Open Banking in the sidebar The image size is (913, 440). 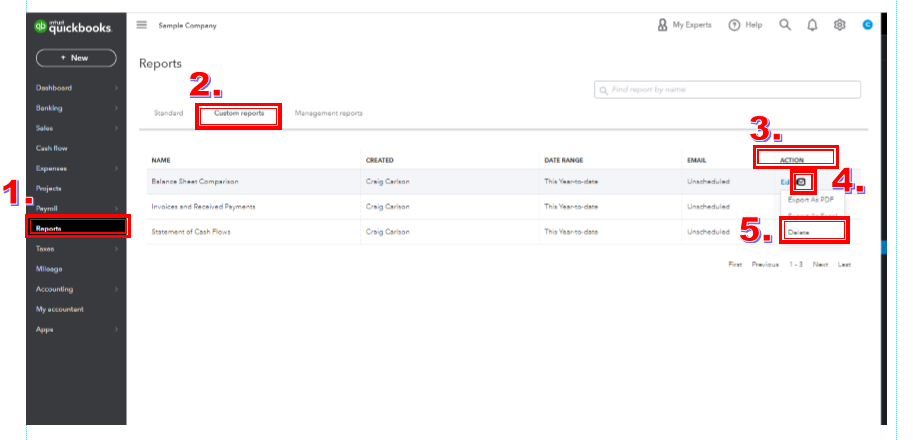[49, 108]
